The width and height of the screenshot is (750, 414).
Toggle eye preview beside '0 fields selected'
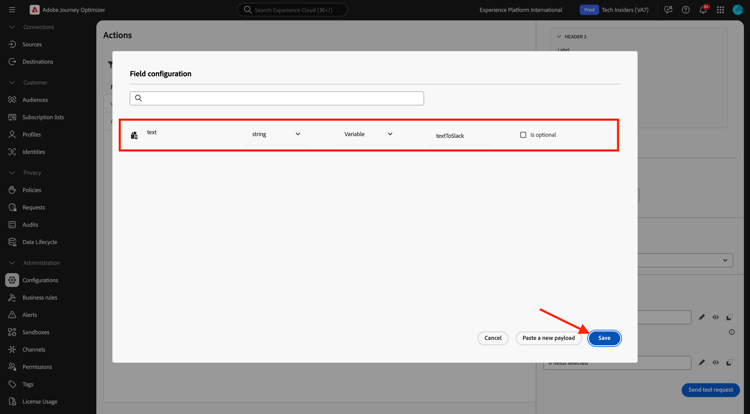click(x=716, y=363)
